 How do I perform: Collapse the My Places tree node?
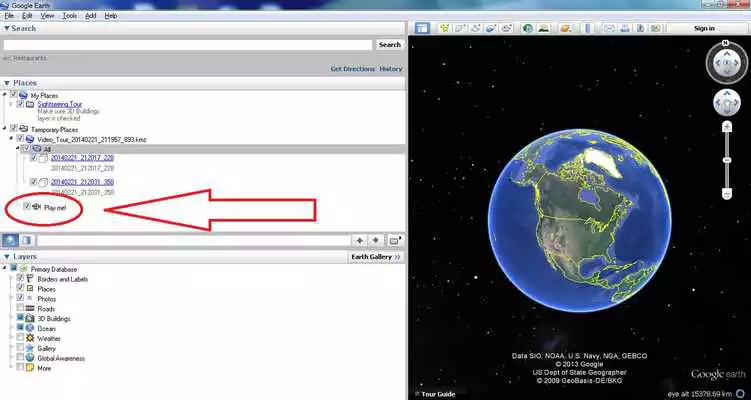click(5, 95)
